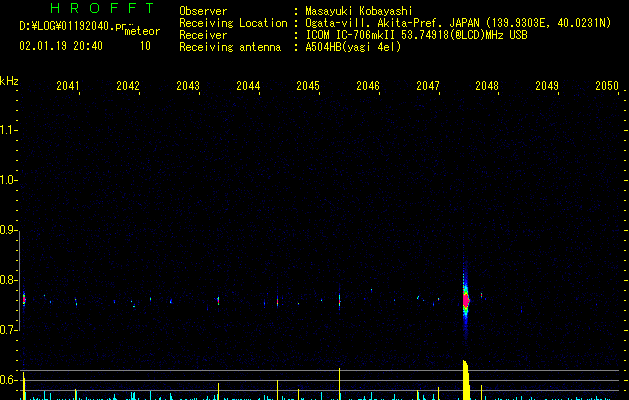The width and height of the screenshot is (629, 400).
Task: Click the 2049 time axis marker
Action: [x=547, y=86]
